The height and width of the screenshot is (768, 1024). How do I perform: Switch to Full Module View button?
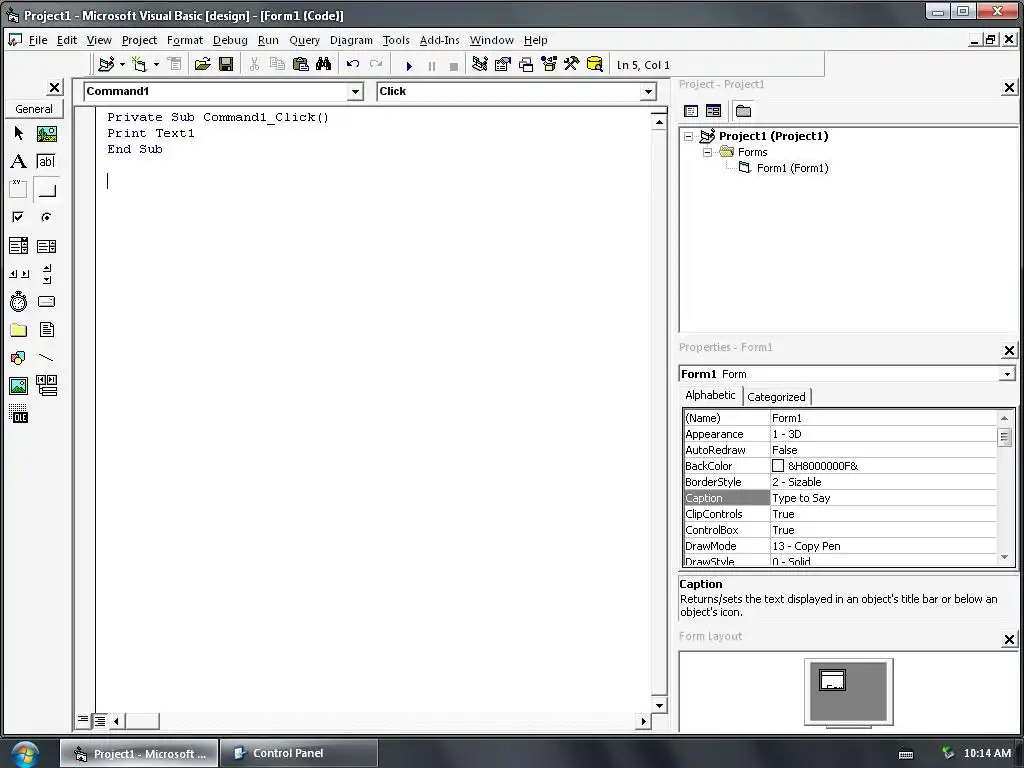click(100, 720)
